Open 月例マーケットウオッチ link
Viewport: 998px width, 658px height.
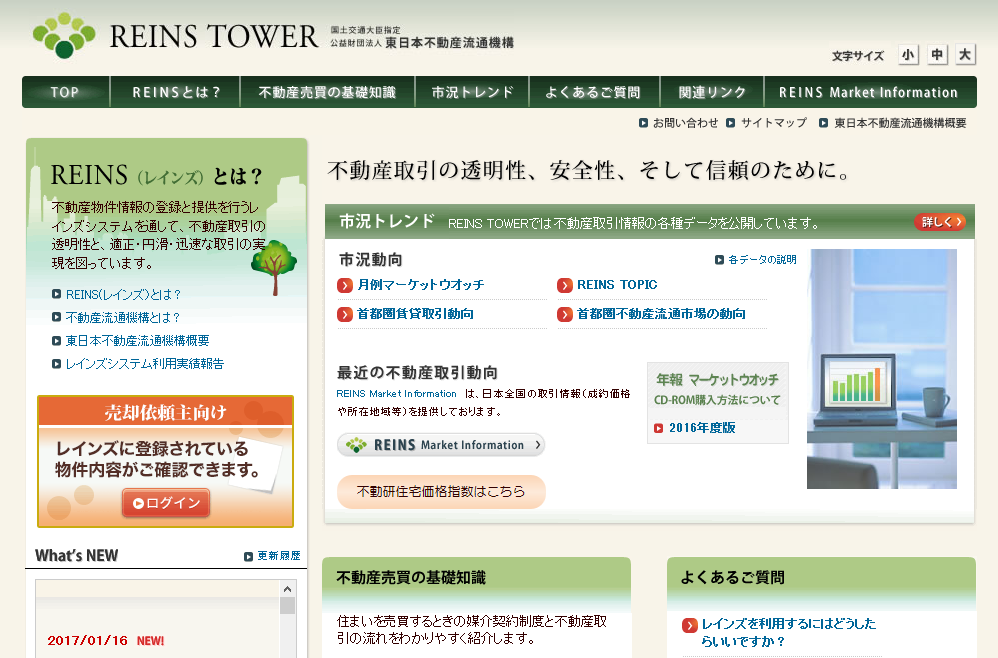tap(420, 285)
